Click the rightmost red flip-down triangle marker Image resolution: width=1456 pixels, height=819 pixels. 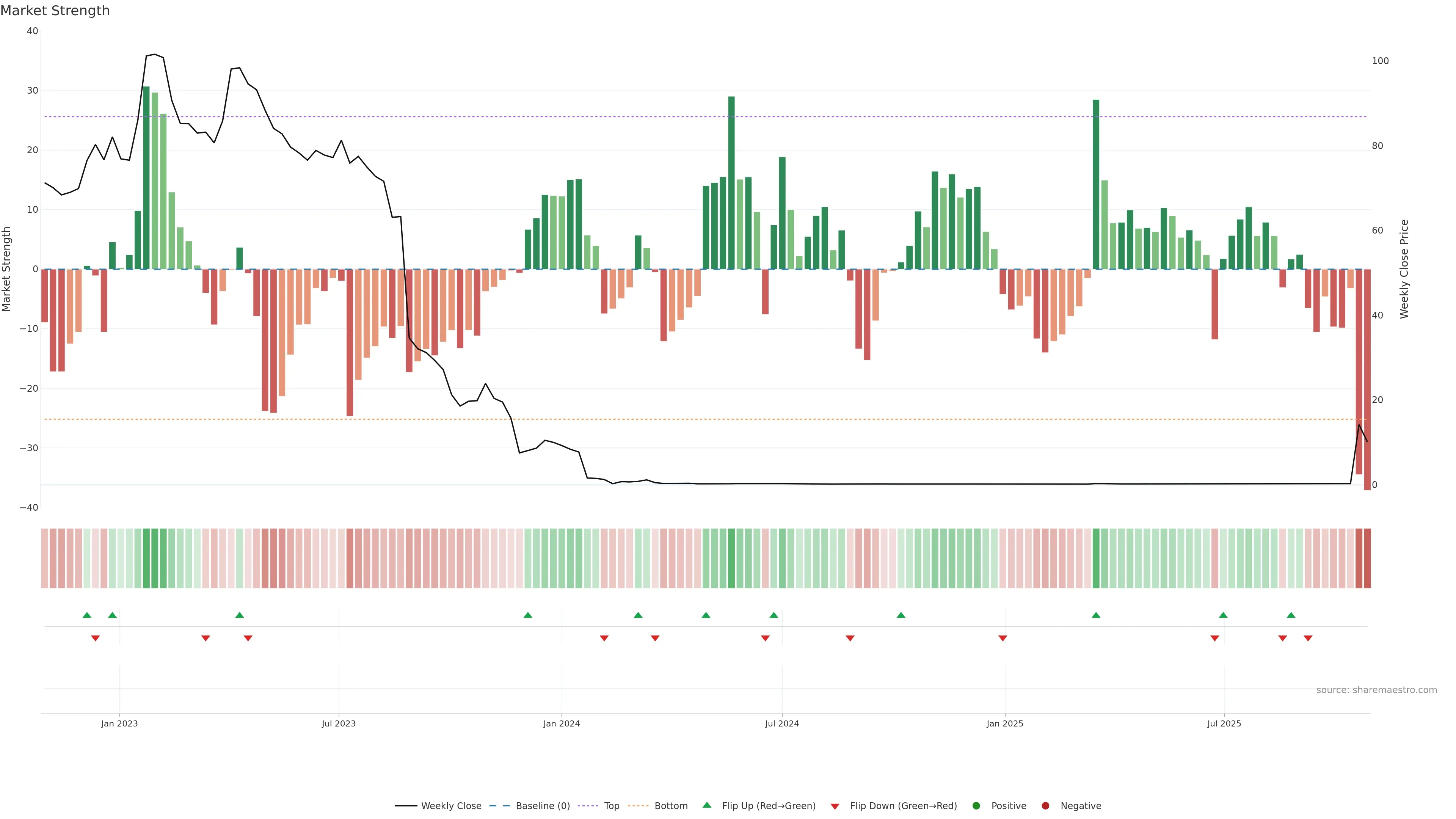point(1308,638)
